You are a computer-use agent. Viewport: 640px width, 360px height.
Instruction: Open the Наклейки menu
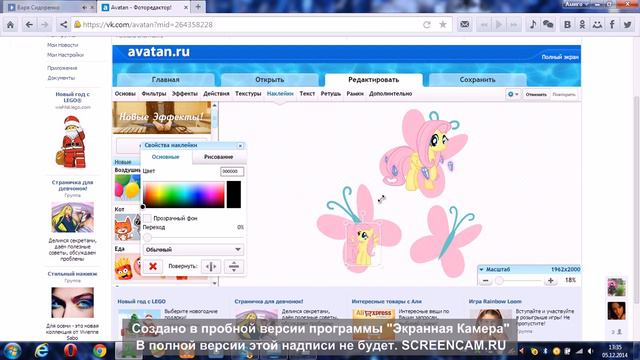click(280, 94)
